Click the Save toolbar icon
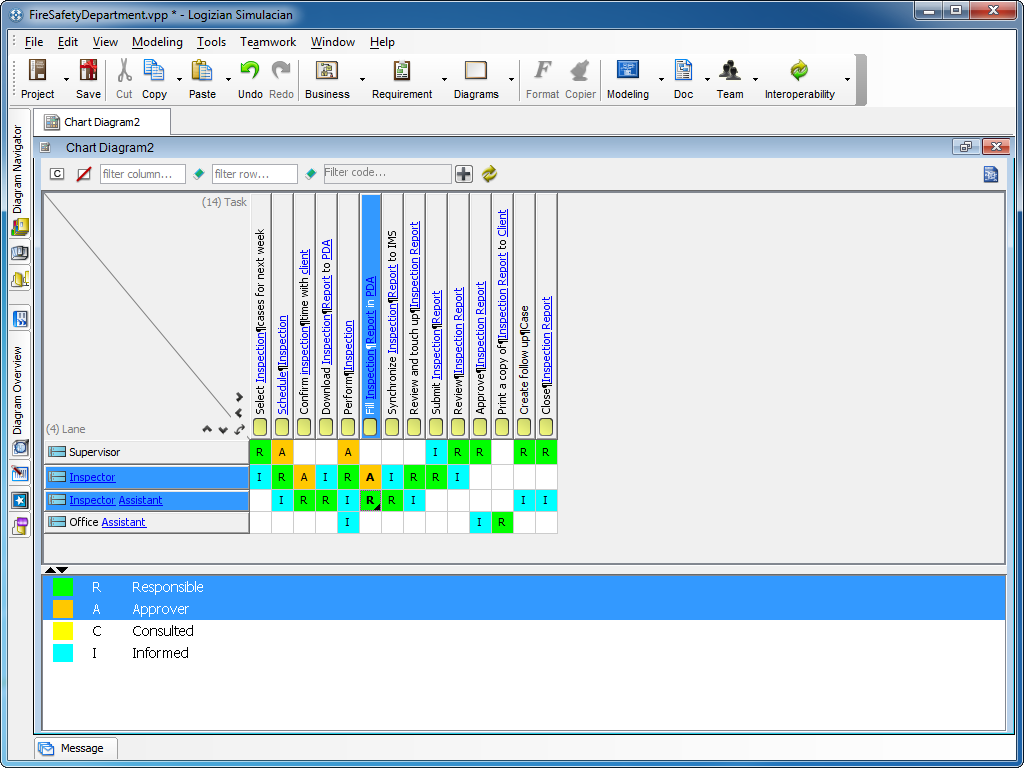 [x=88, y=72]
